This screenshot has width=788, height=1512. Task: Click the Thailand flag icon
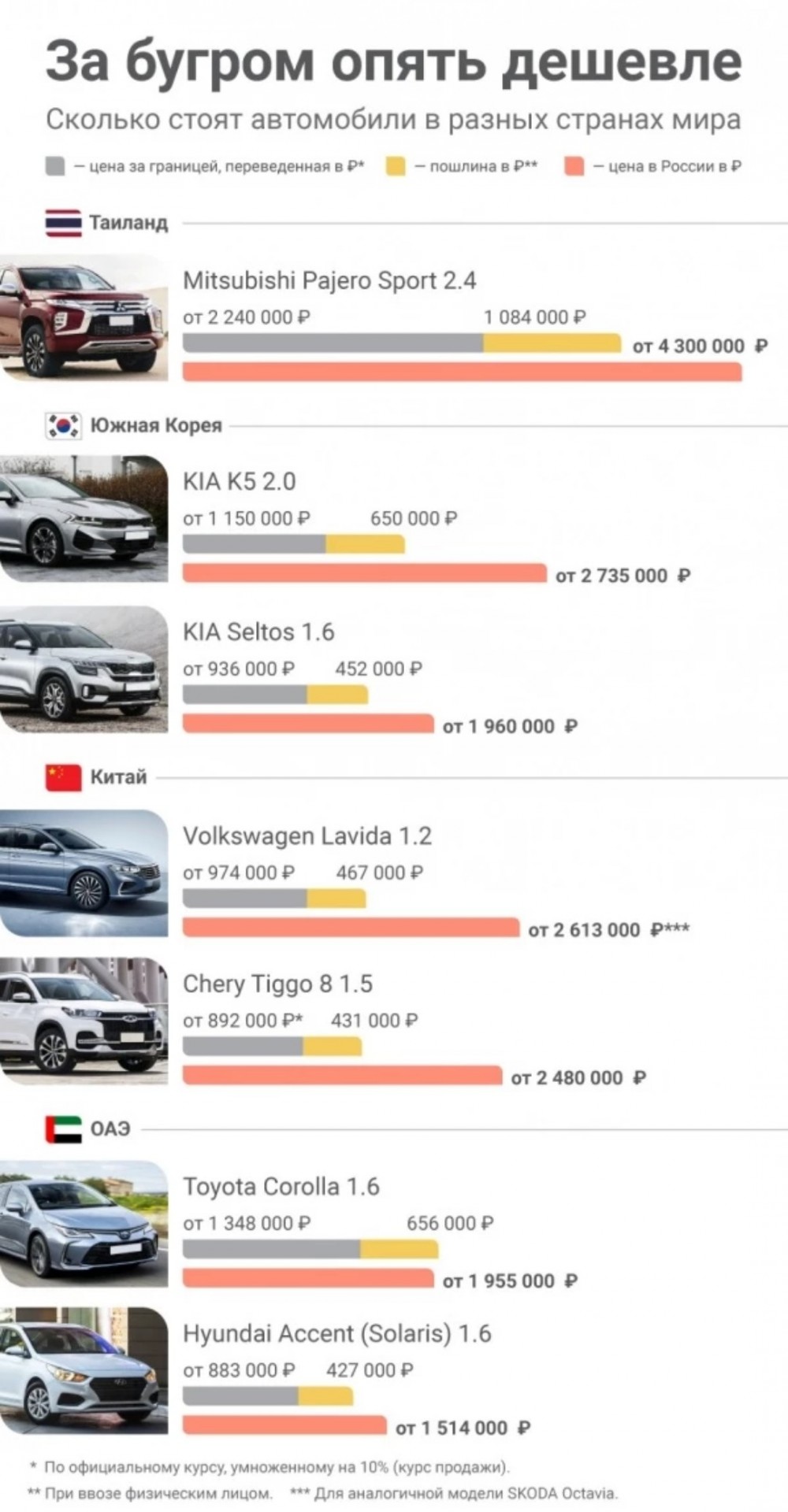tap(63, 223)
